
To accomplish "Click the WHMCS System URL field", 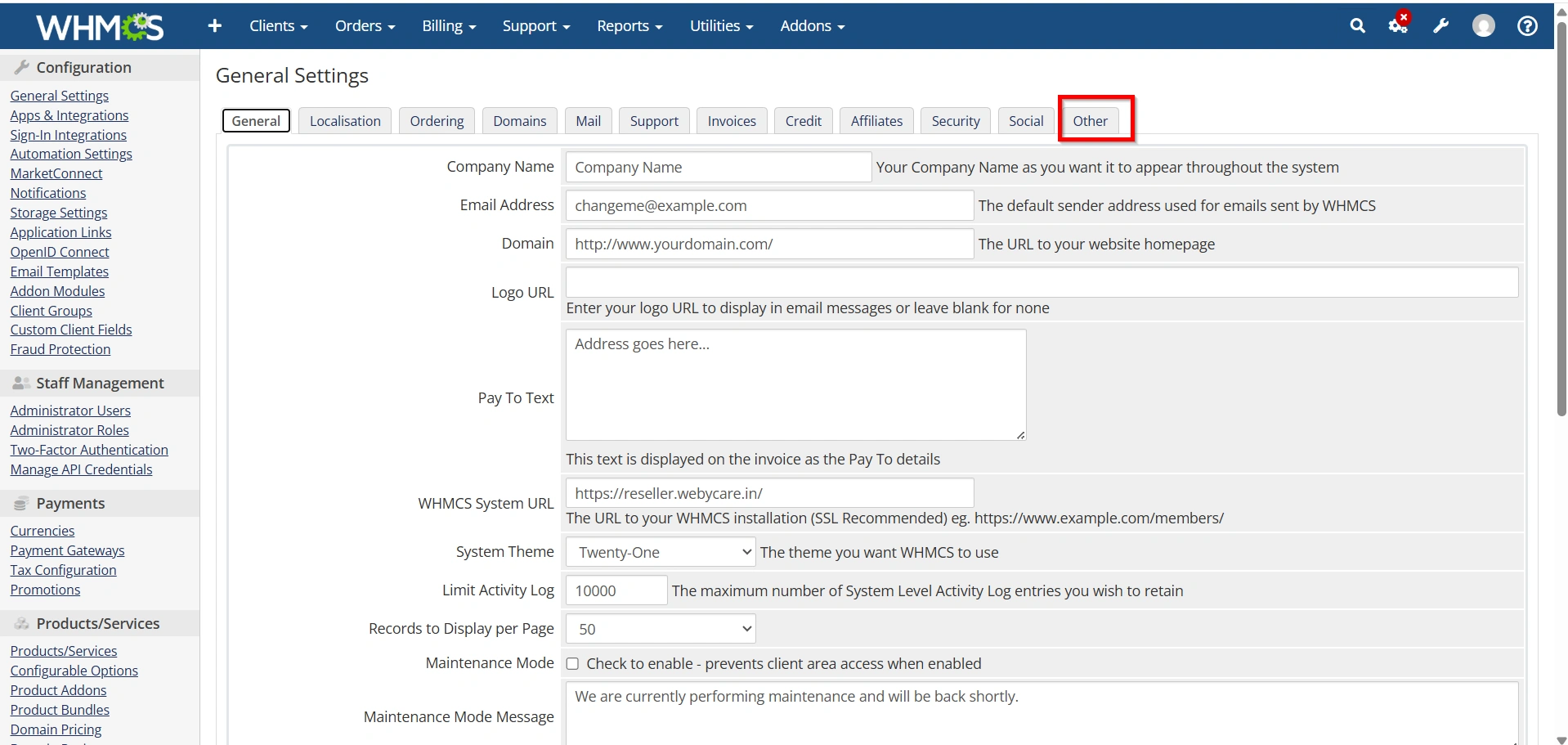I will click(770, 493).
